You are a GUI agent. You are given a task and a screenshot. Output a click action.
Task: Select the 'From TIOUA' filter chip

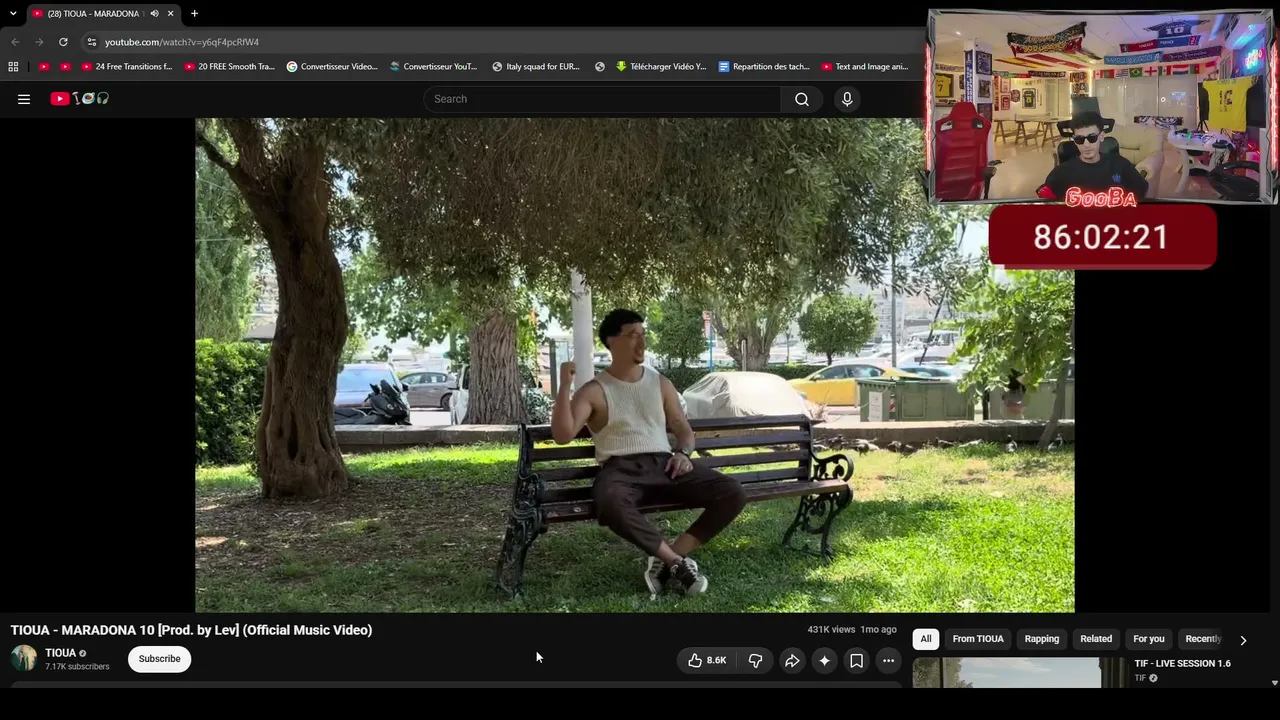(978, 639)
